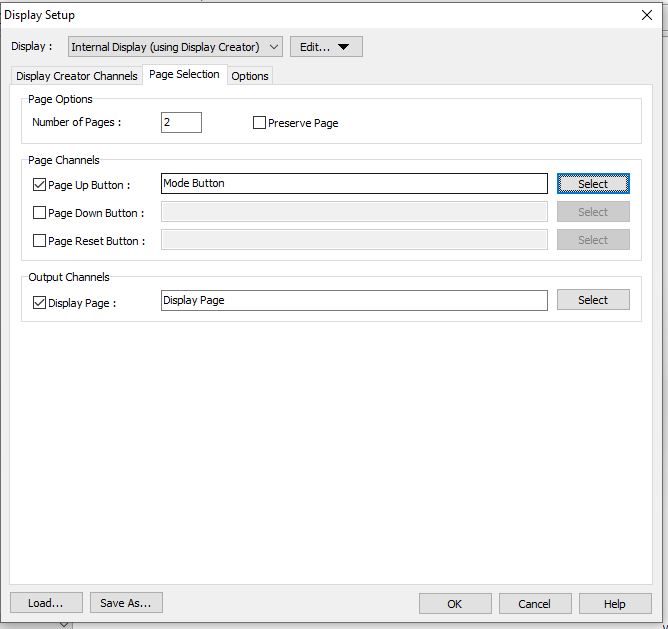Disable the Display Page output checkbox
This screenshot has height=629, width=668.
click(x=40, y=303)
